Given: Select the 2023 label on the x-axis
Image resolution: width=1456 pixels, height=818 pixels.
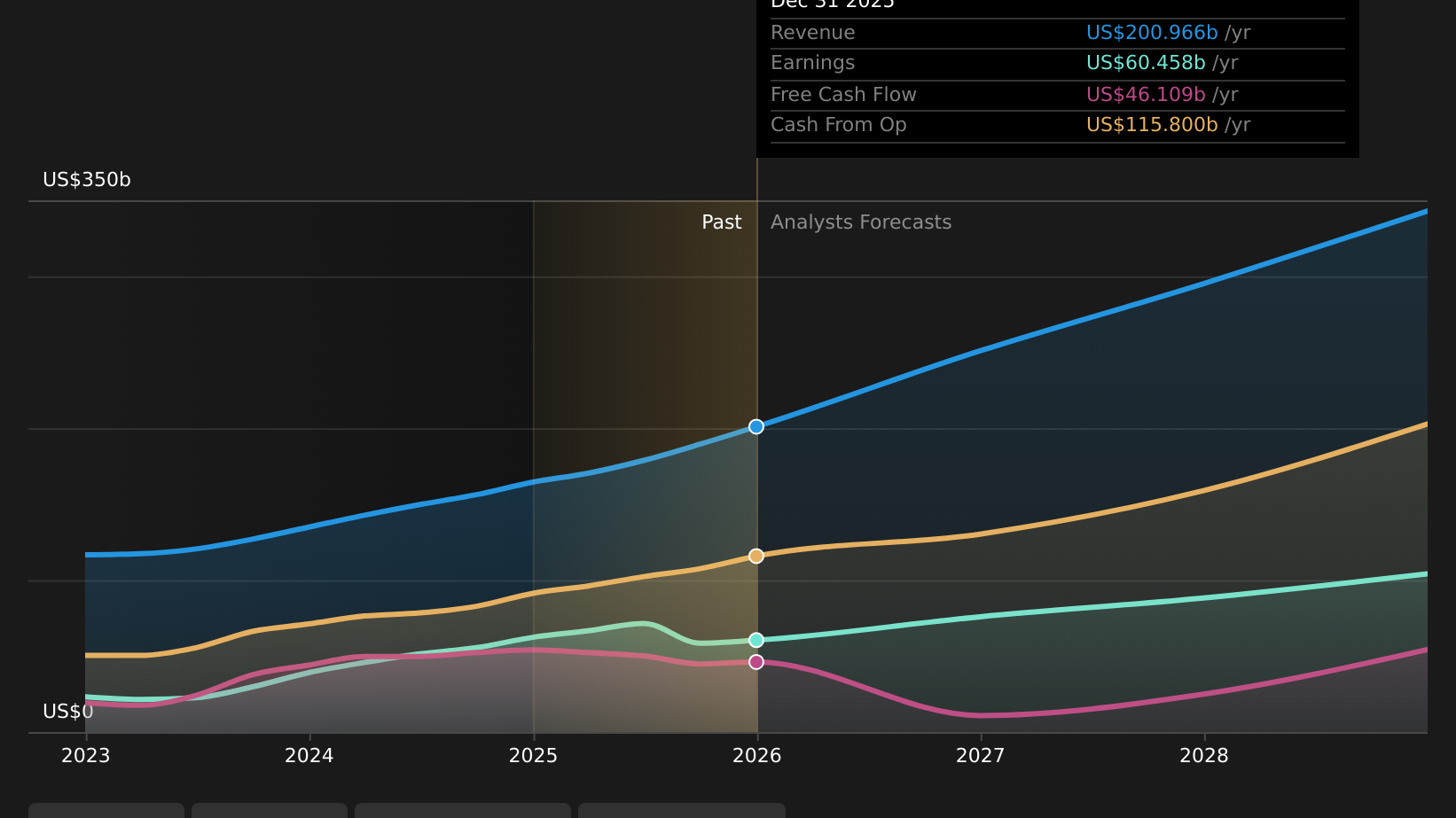Looking at the screenshot, I should (x=86, y=755).
